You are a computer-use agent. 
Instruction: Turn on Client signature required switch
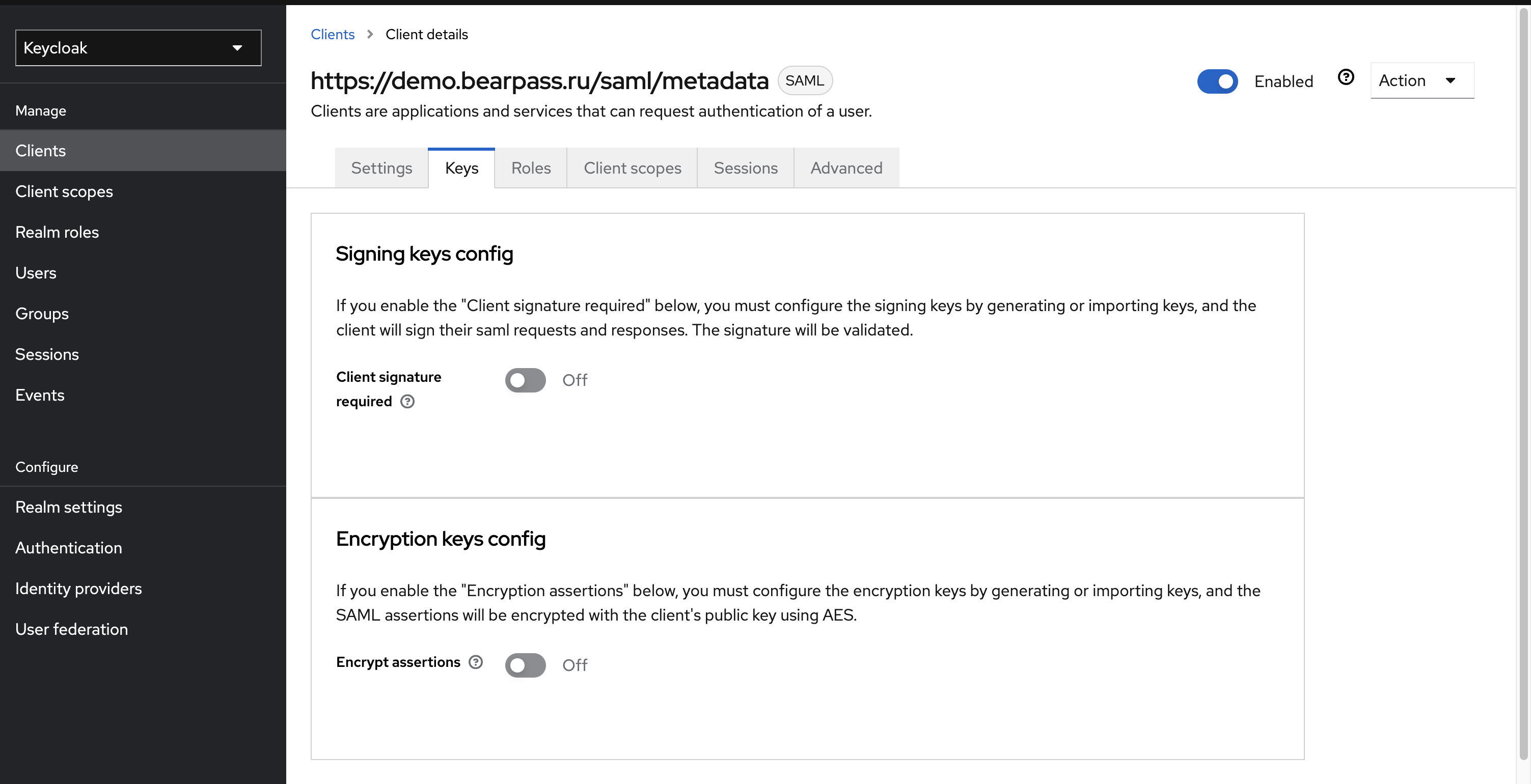[526, 380]
